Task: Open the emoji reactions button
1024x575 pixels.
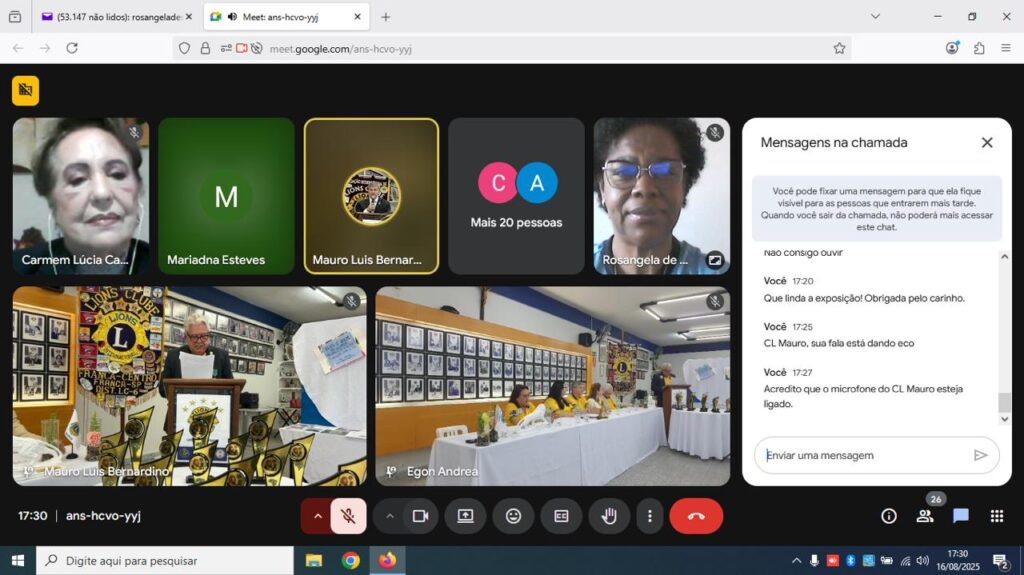Action: [x=513, y=516]
